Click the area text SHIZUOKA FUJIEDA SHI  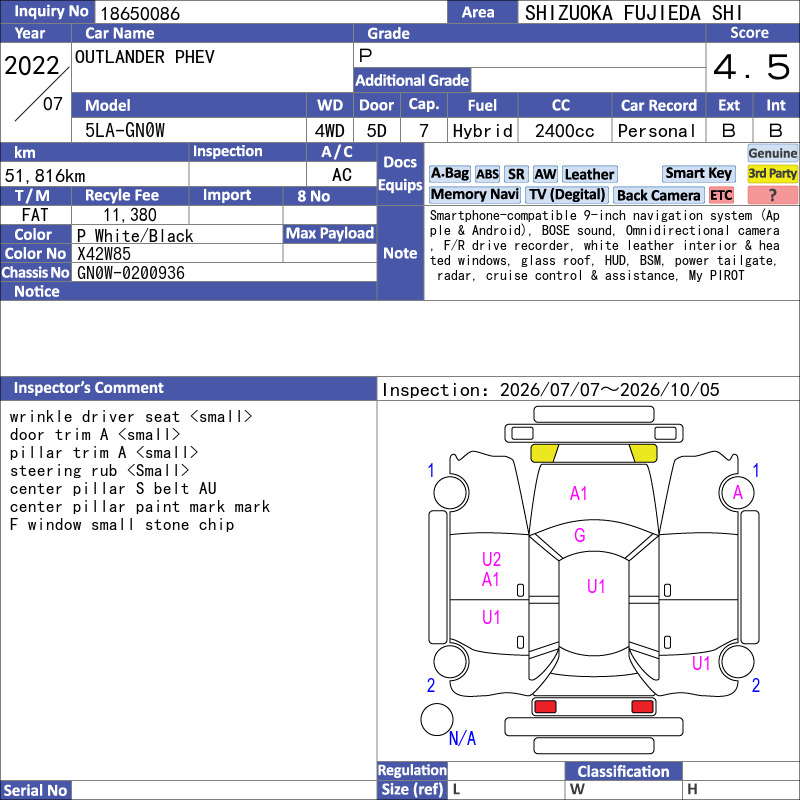coord(633,13)
